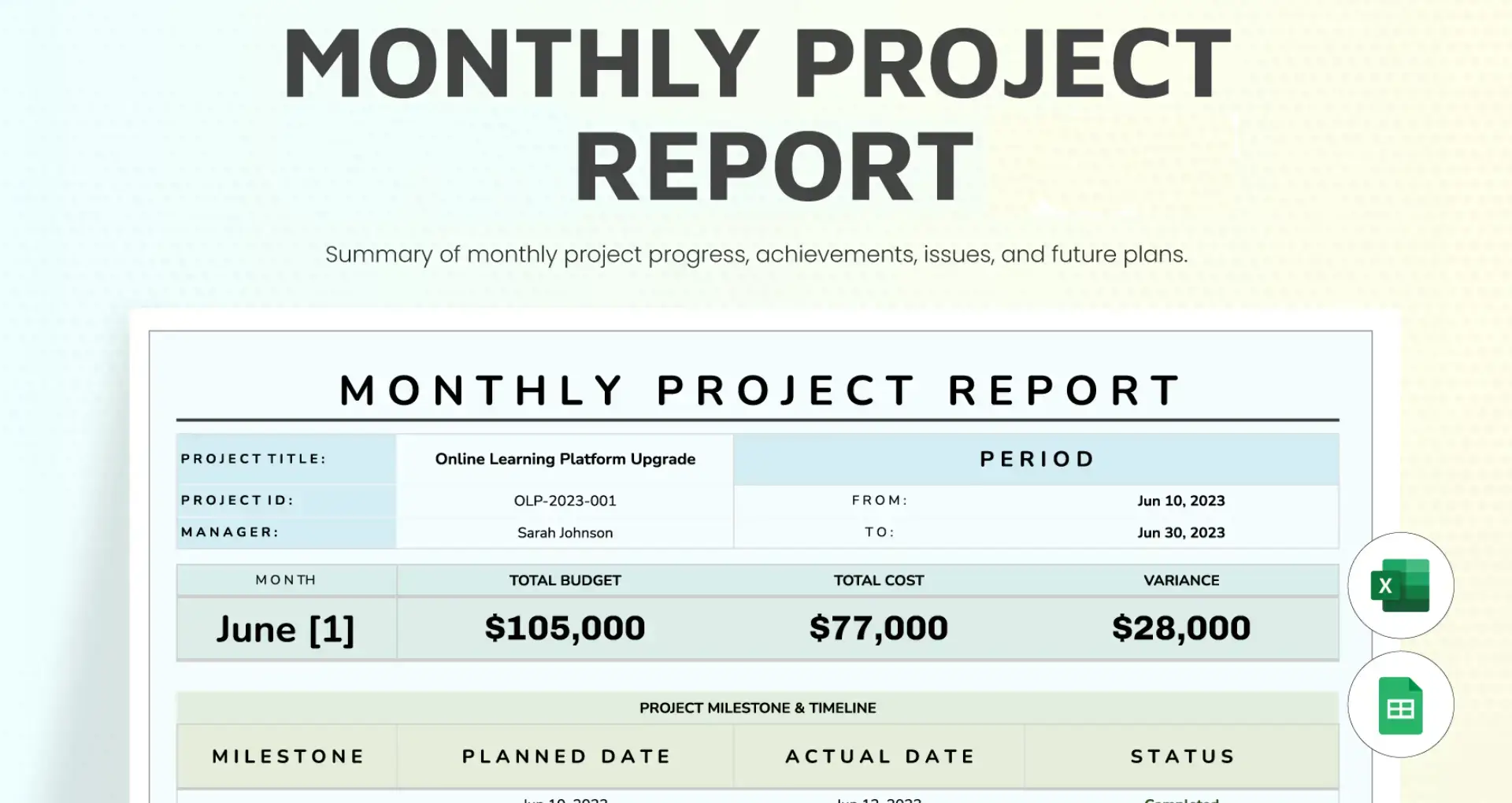The height and width of the screenshot is (803, 1512).
Task: Click the summary subtitle text
Action: tap(756, 254)
